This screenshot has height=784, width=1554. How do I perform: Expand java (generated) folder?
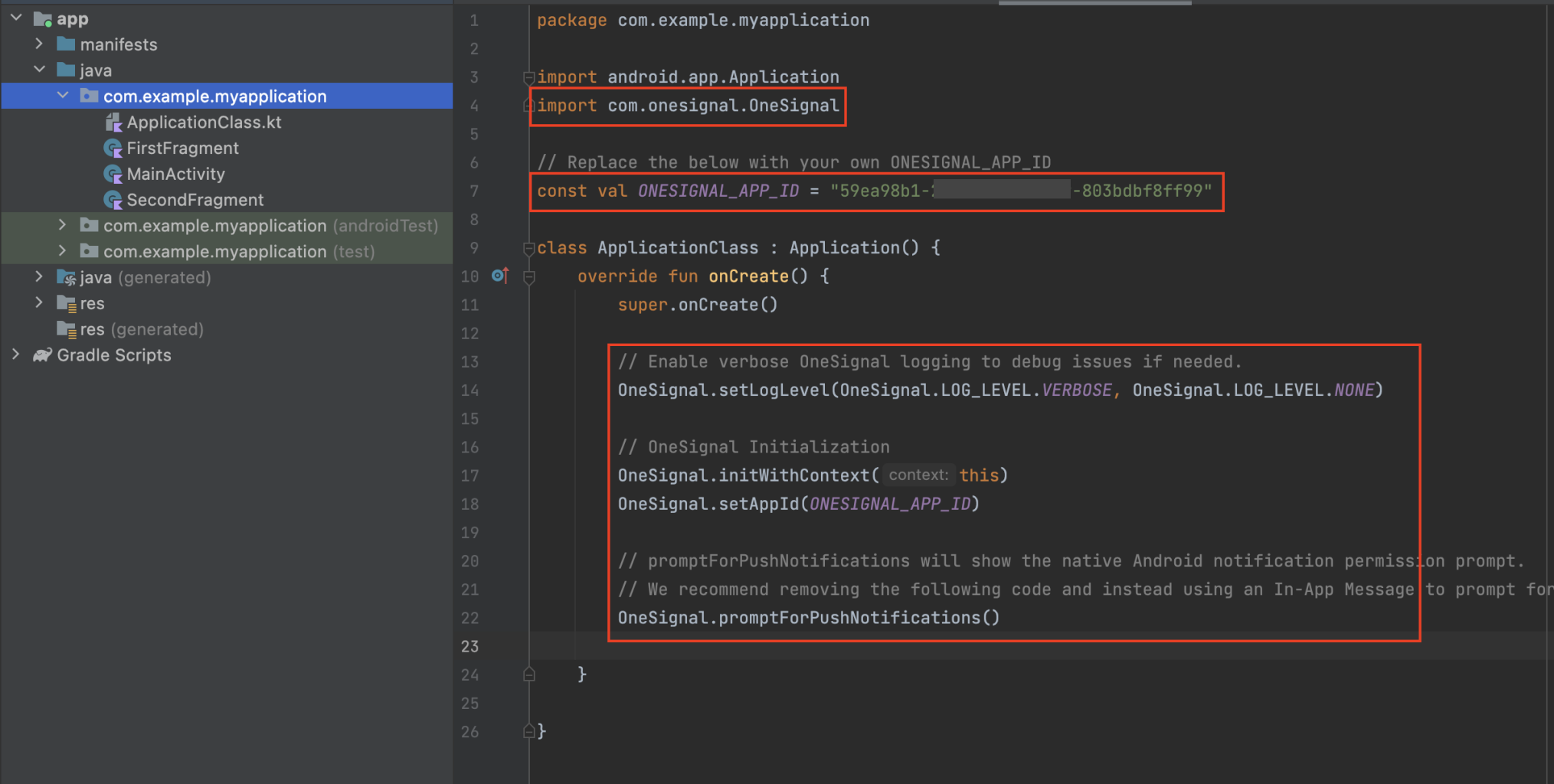tap(39, 277)
